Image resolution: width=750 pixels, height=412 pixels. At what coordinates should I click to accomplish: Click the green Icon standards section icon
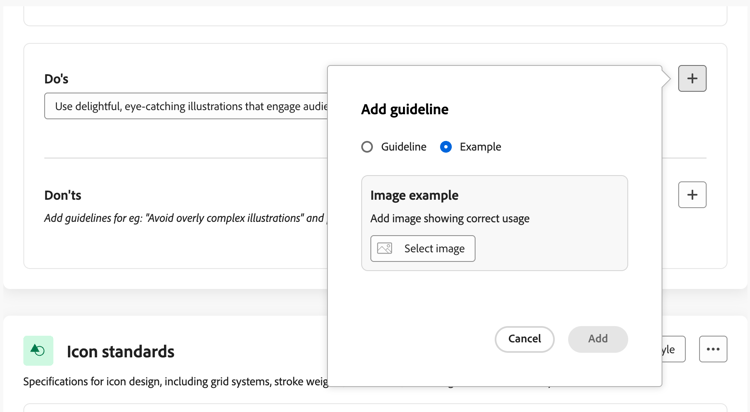(38, 350)
